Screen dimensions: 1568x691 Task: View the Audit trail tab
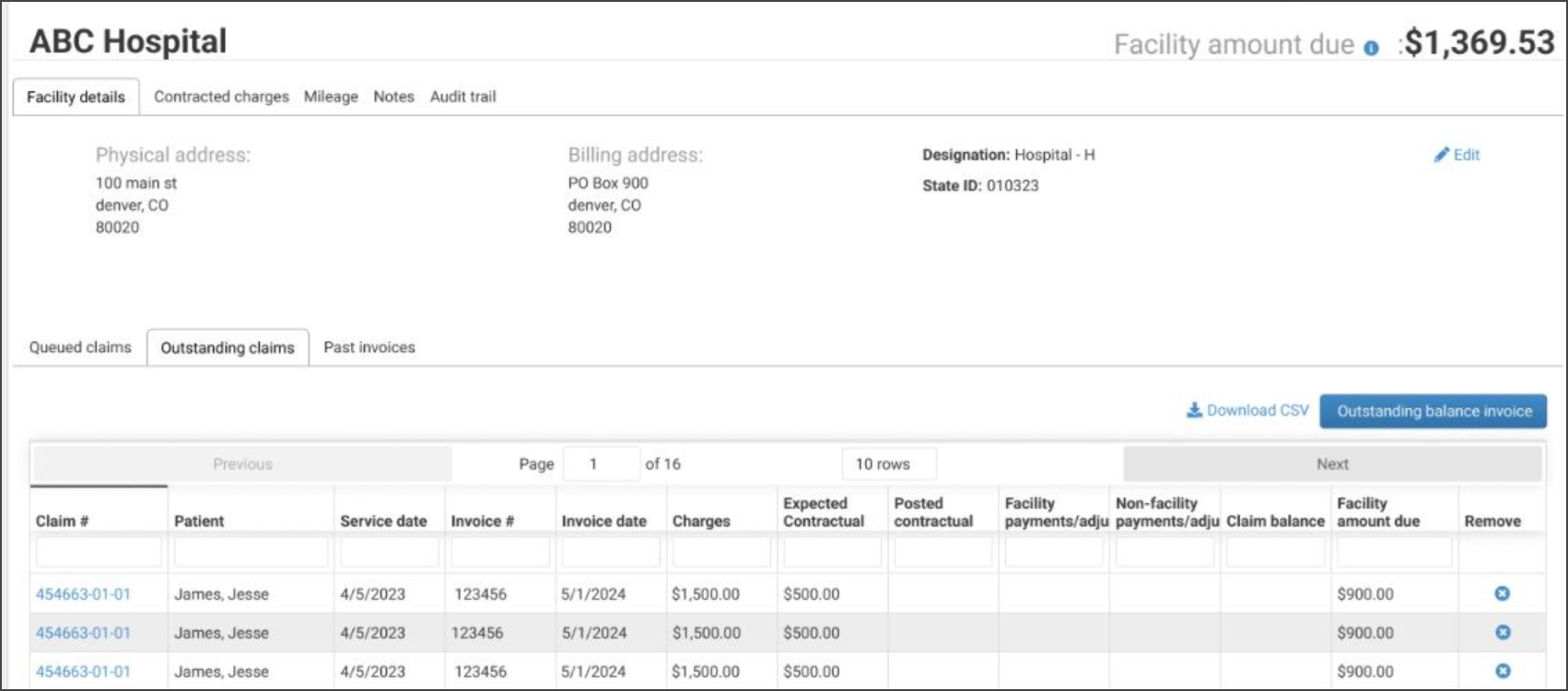click(x=462, y=97)
